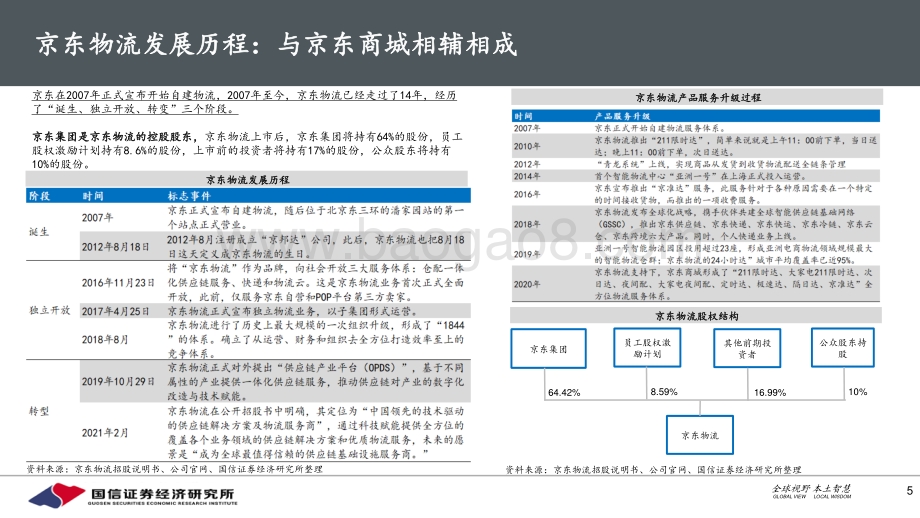Click the 转型 stage cell
The width and height of the screenshot is (920, 518).
click(x=39, y=411)
